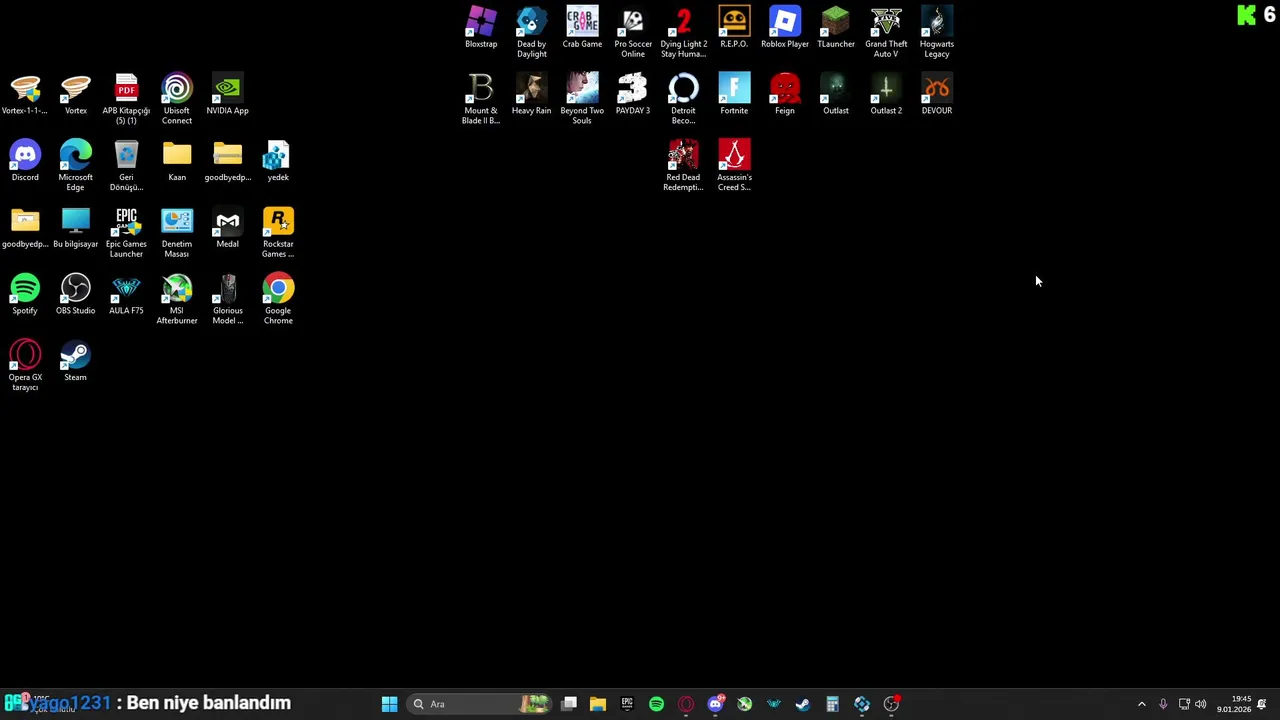This screenshot has height=720, width=1280.
Task: Open Roblox Player shortcut
Action: click(785, 28)
